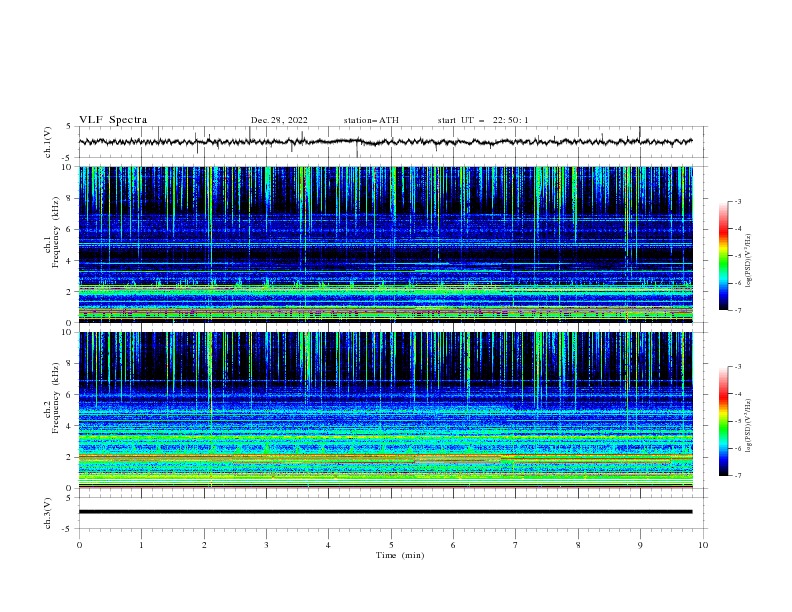
Task: Click time axis tick label "4"
Action: tap(328, 545)
